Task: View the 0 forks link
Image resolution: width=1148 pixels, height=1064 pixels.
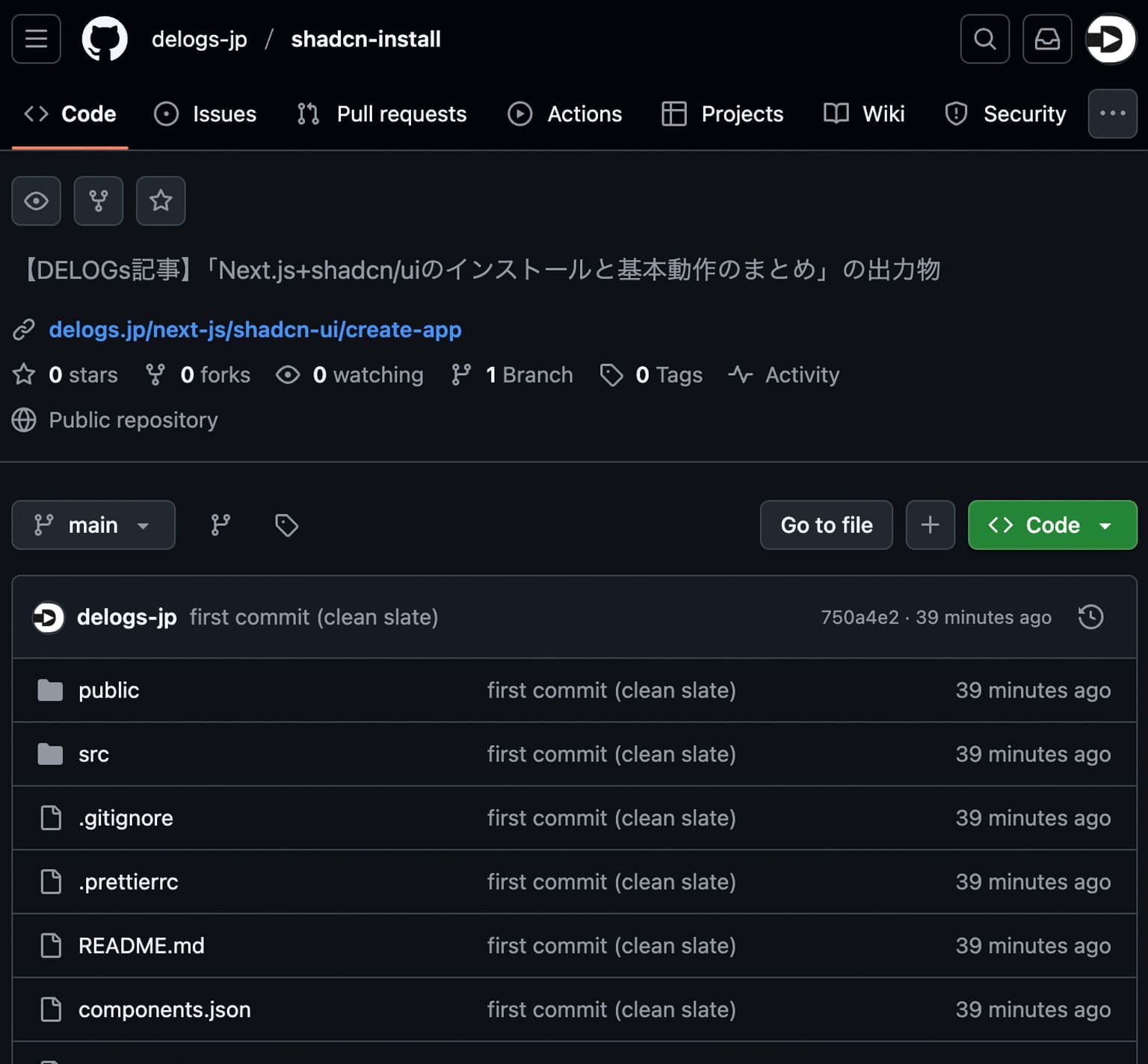Action: pos(197,375)
